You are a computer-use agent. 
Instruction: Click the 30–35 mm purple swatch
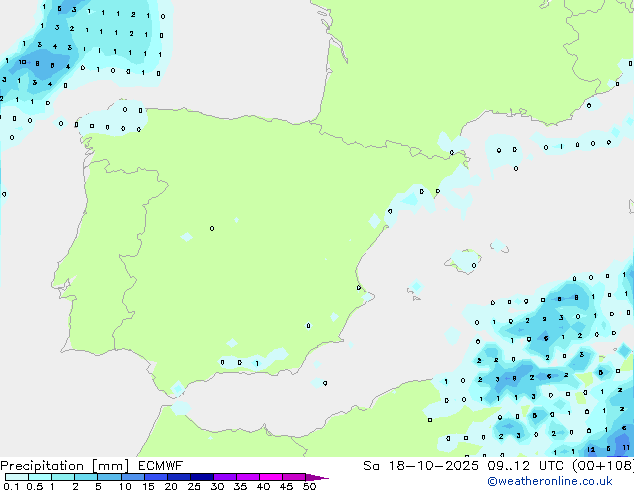[225, 477]
